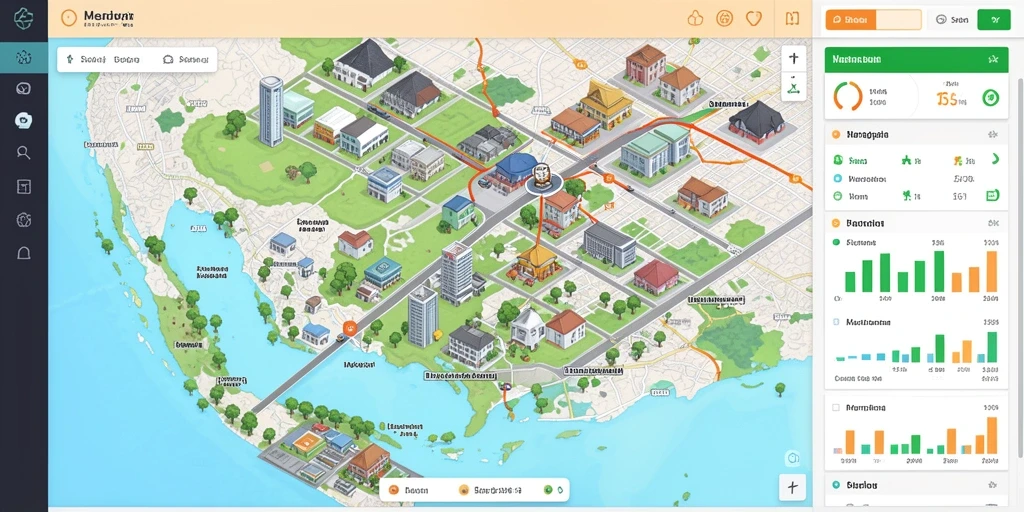This screenshot has width=1024, height=512.
Task: Select the first tab in the map's floating toolbar
Action: coord(86,59)
